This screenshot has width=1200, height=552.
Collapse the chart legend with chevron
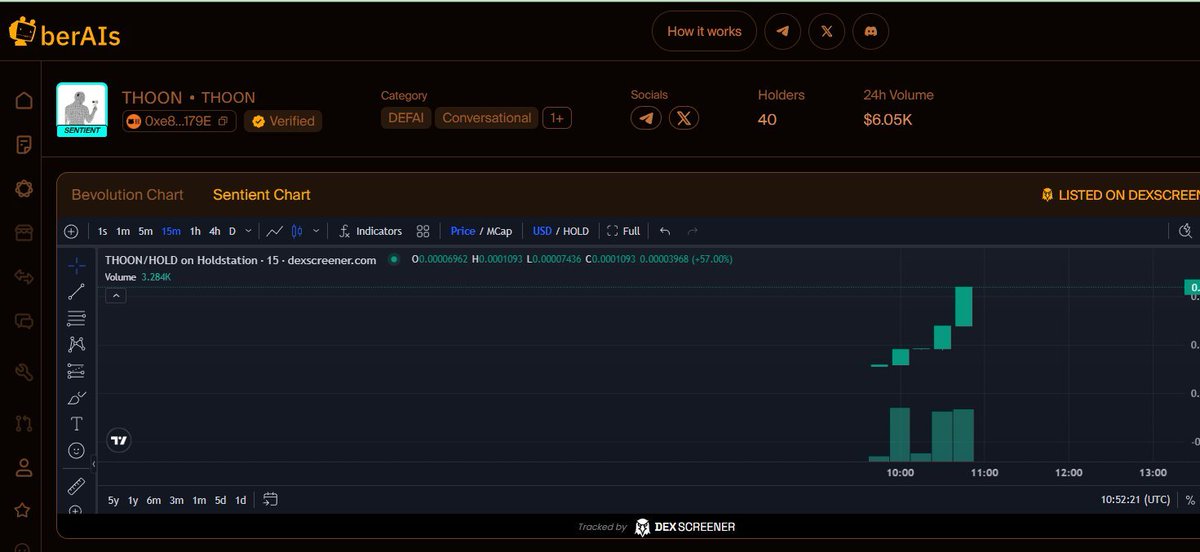pyautogui.click(x=115, y=296)
